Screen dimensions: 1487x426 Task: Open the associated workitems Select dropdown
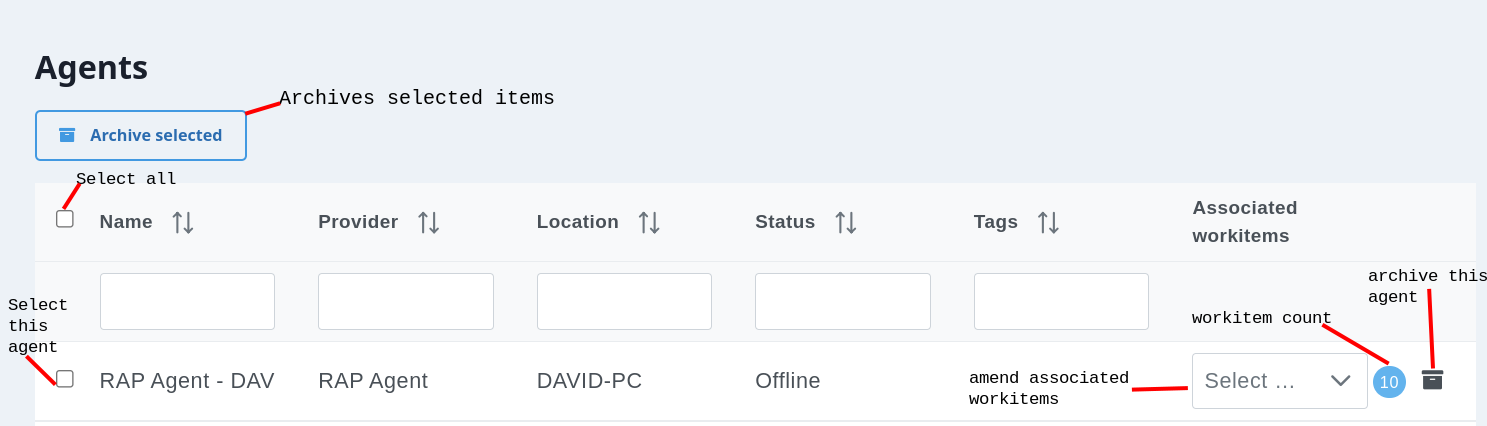coord(1278,381)
